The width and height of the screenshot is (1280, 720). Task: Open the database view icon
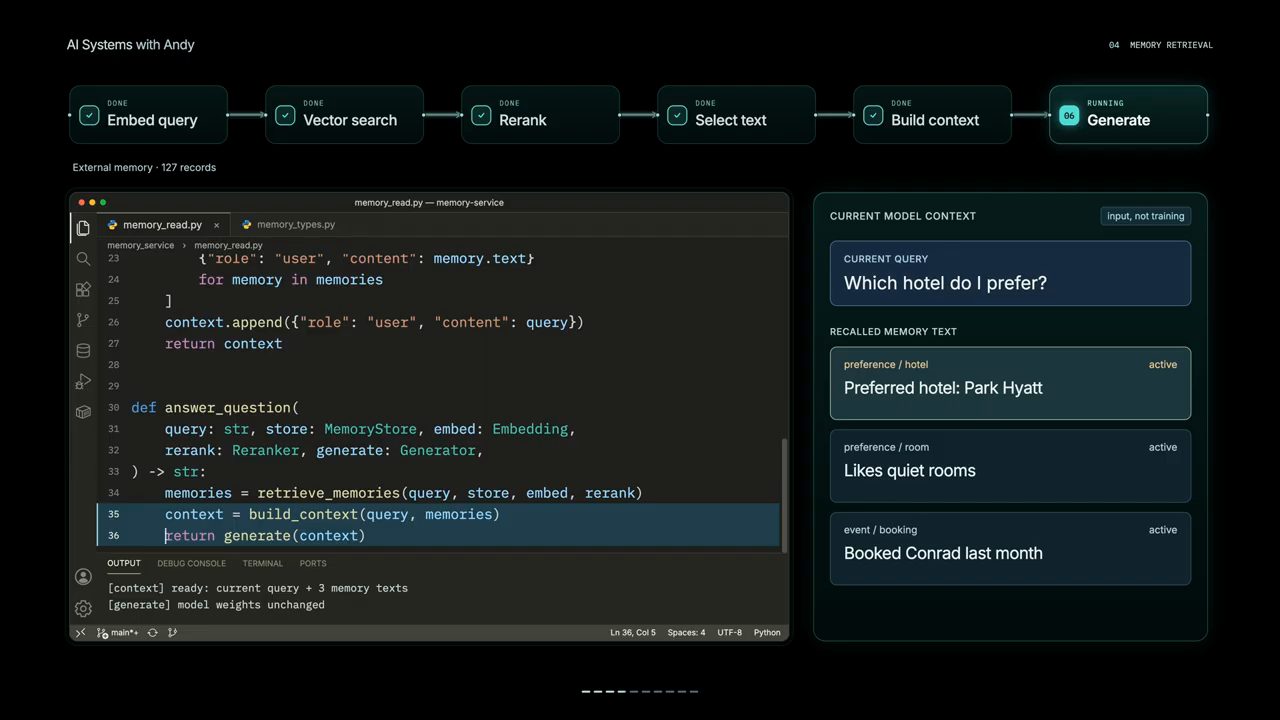(83, 351)
